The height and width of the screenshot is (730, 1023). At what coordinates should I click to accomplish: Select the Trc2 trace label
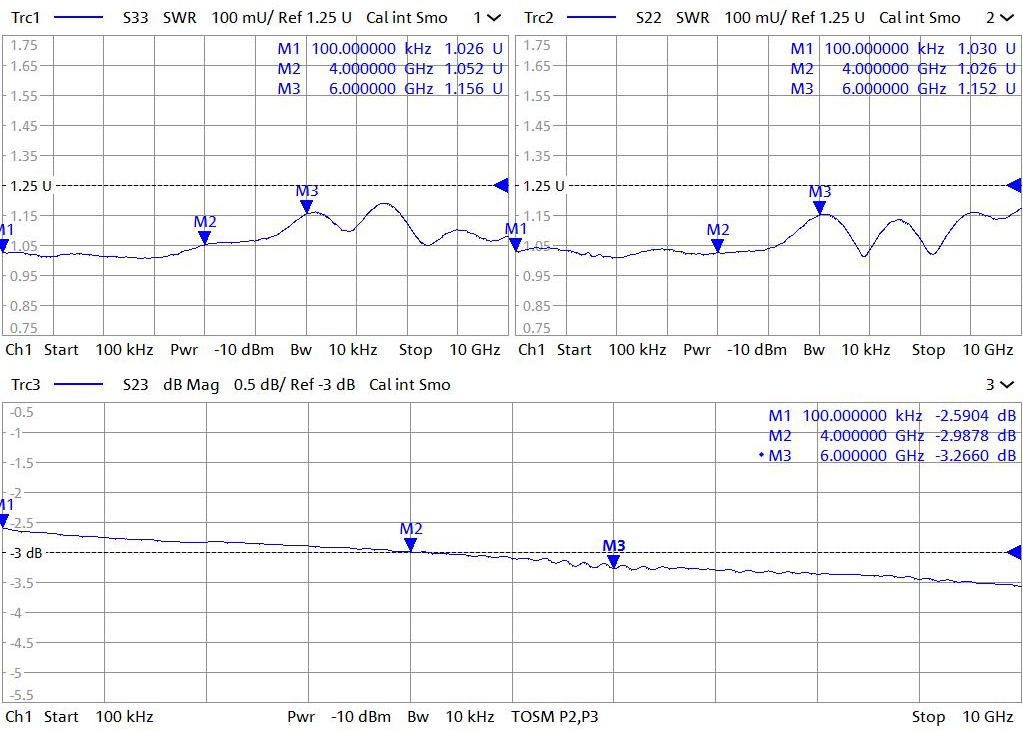[x=538, y=18]
